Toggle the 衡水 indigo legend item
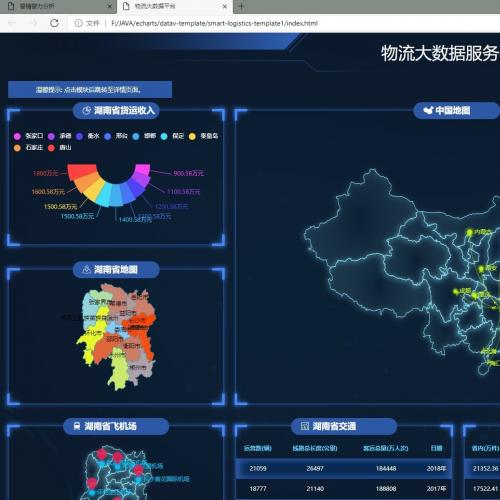This screenshot has width=500, height=500. point(88,136)
